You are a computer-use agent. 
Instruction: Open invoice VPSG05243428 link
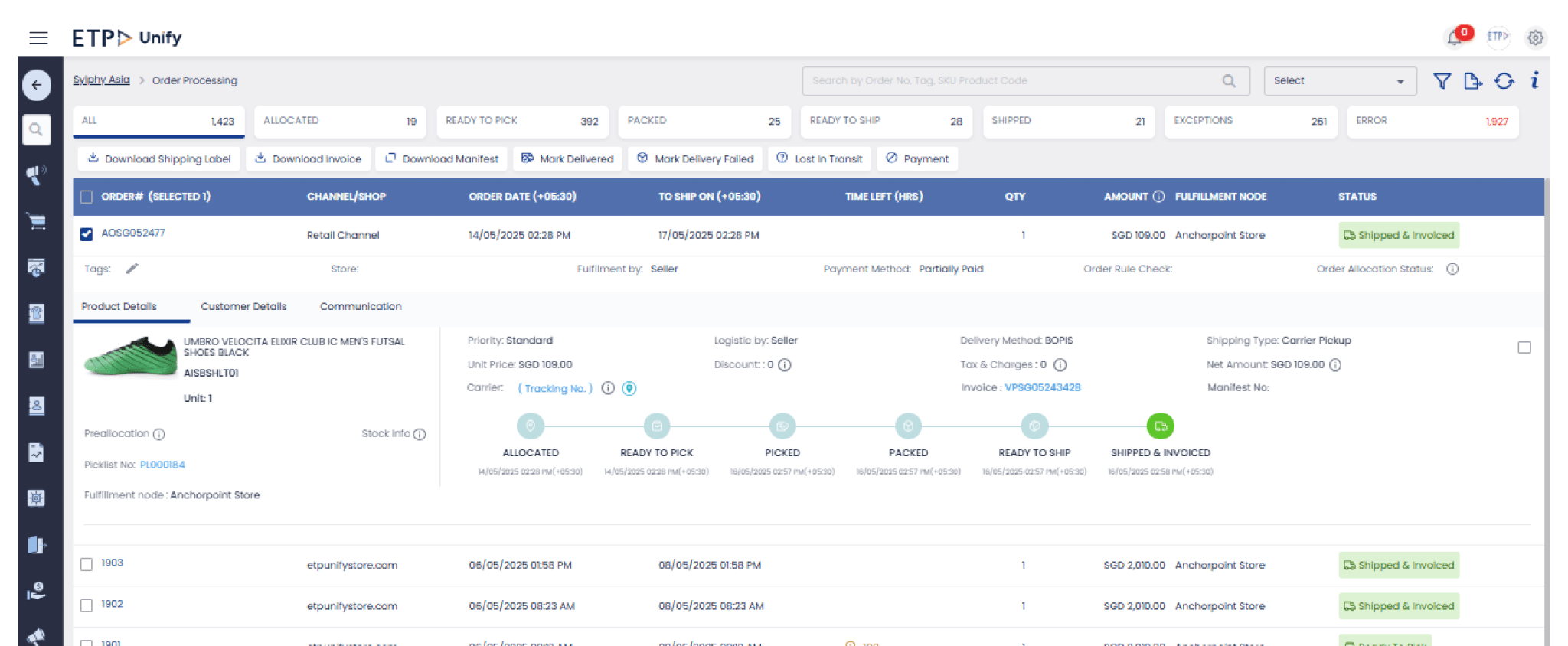[1042, 387]
